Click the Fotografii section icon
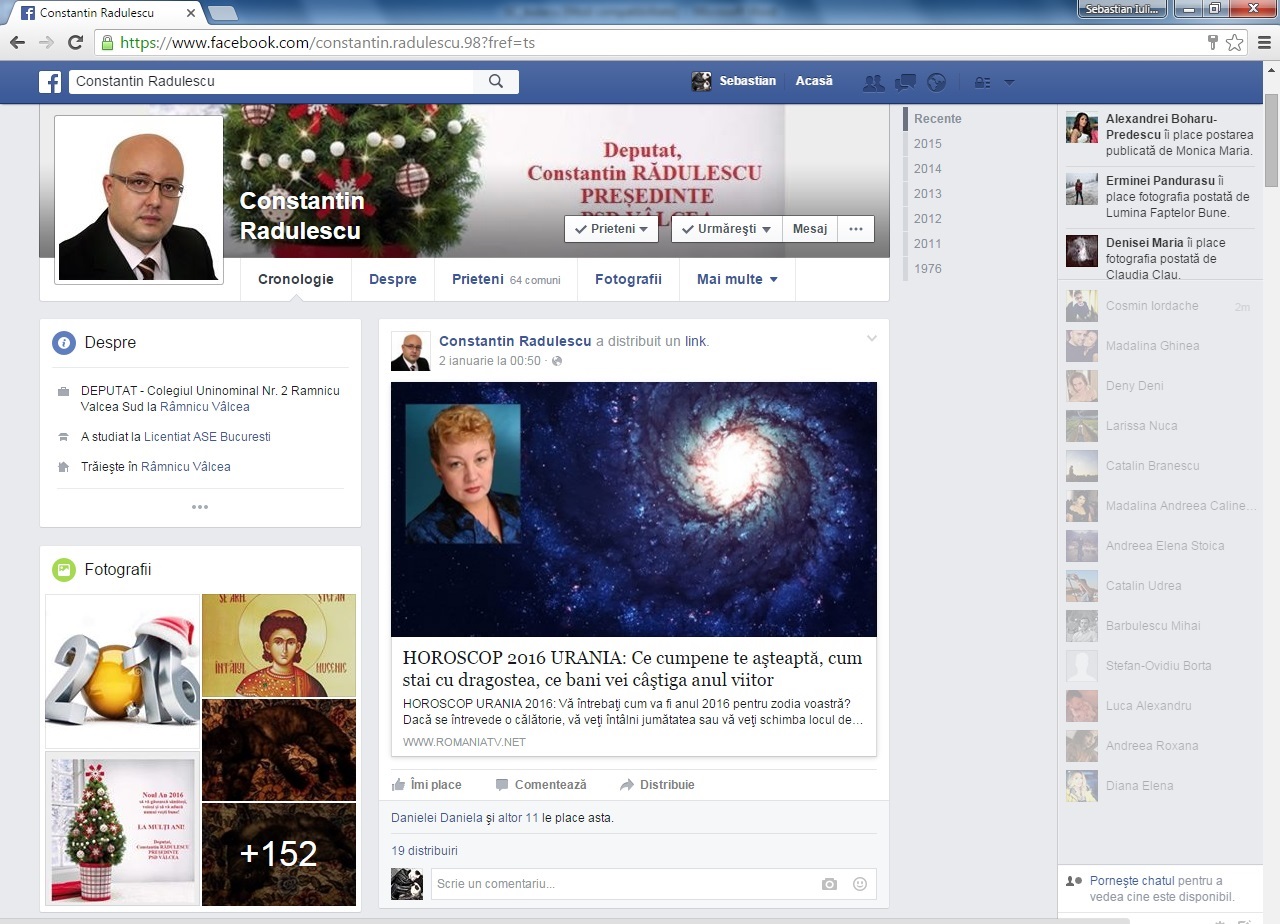This screenshot has height=924, width=1280. [64, 570]
